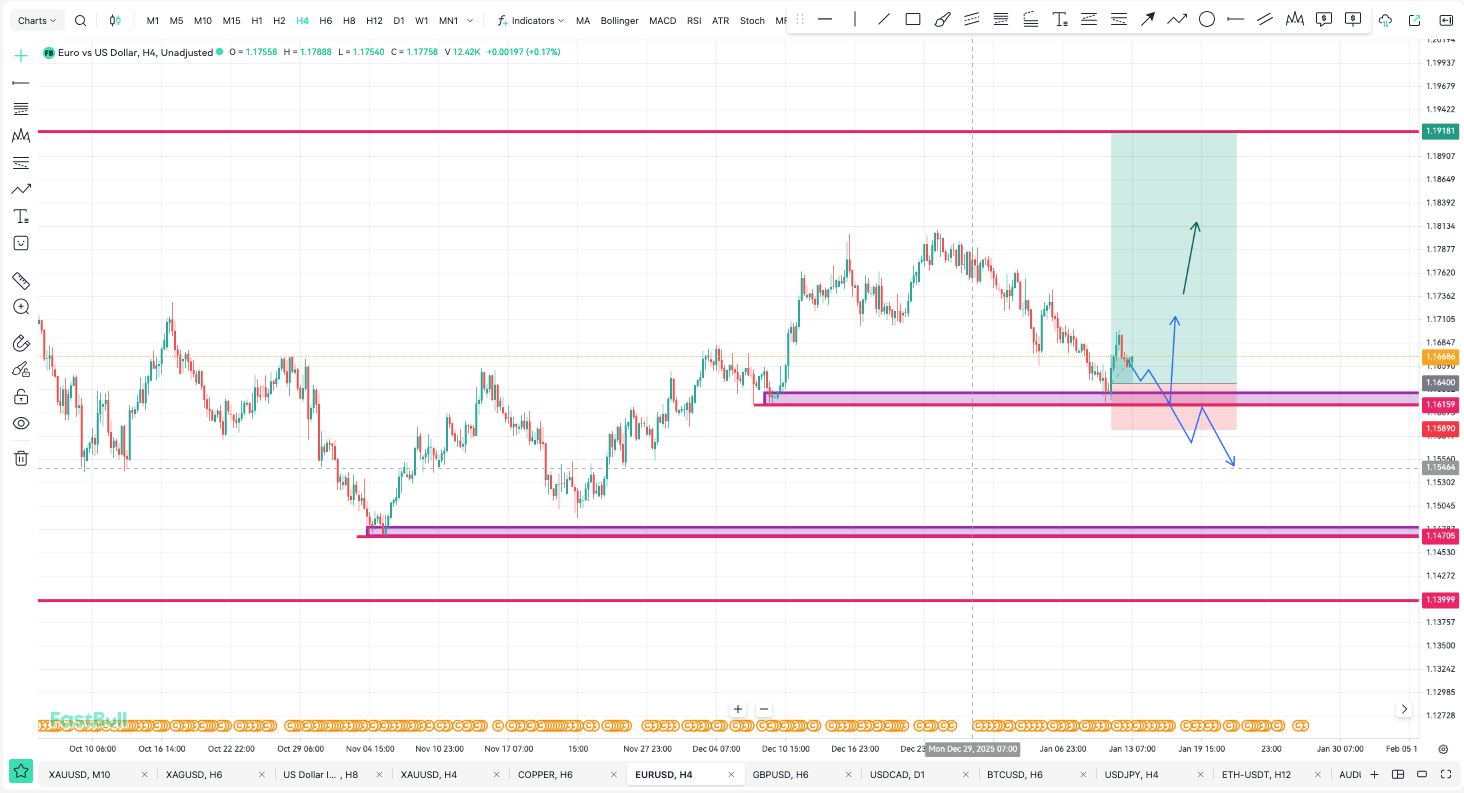
Task: Open the Charts dropdown
Action: point(38,20)
